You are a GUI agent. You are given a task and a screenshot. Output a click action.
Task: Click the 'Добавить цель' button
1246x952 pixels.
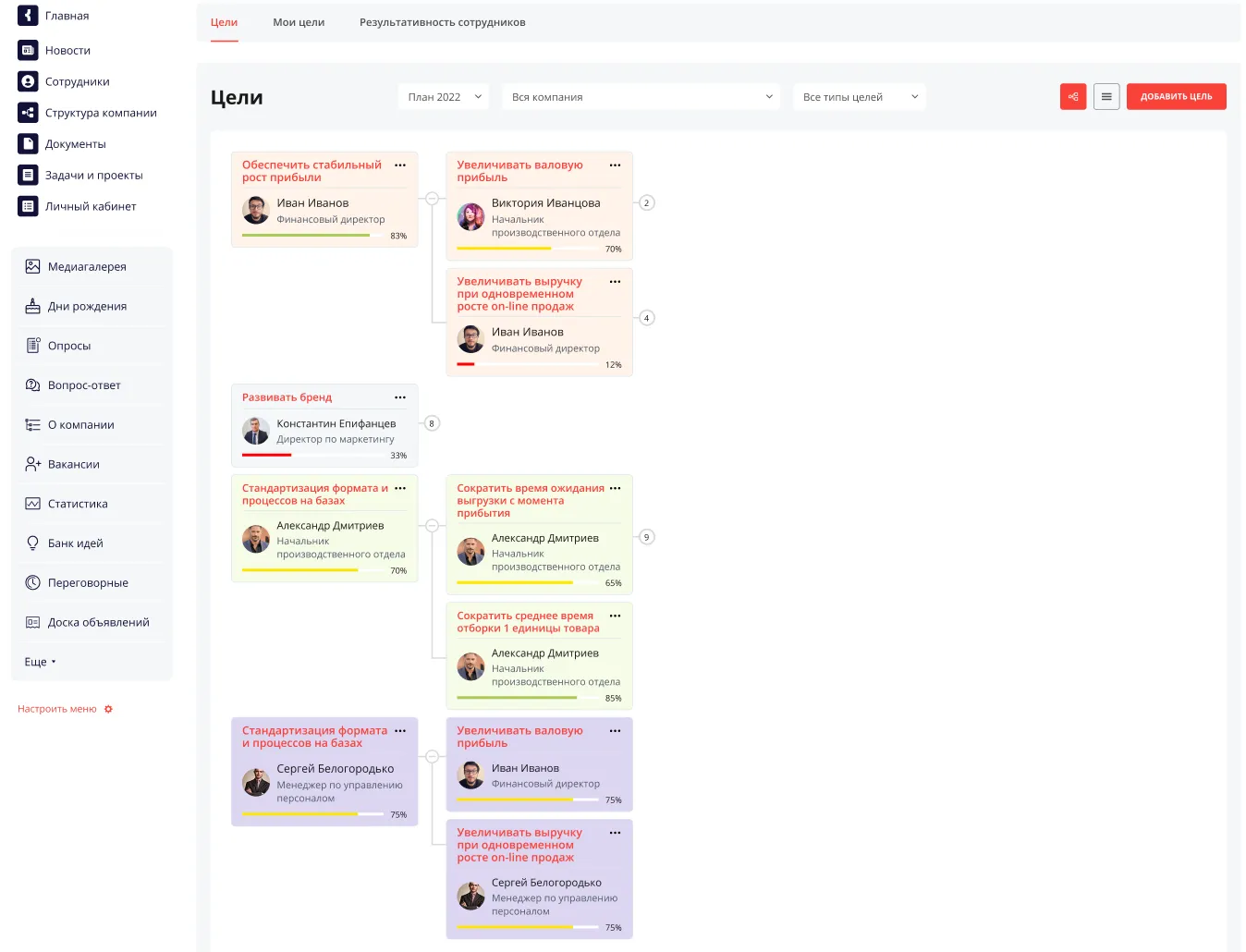coord(1176,97)
